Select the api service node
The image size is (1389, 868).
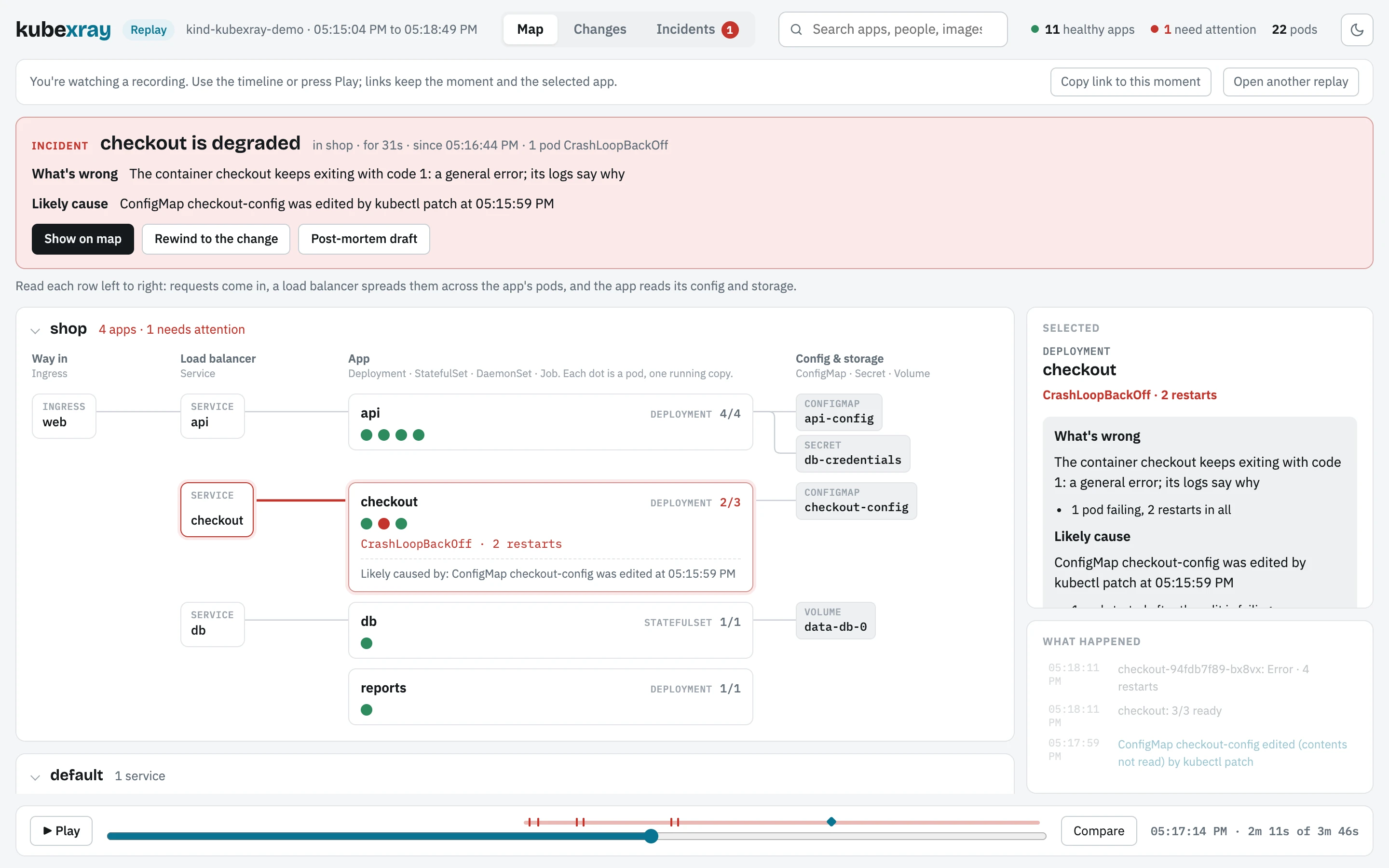pyautogui.click(x=212, y=416)
